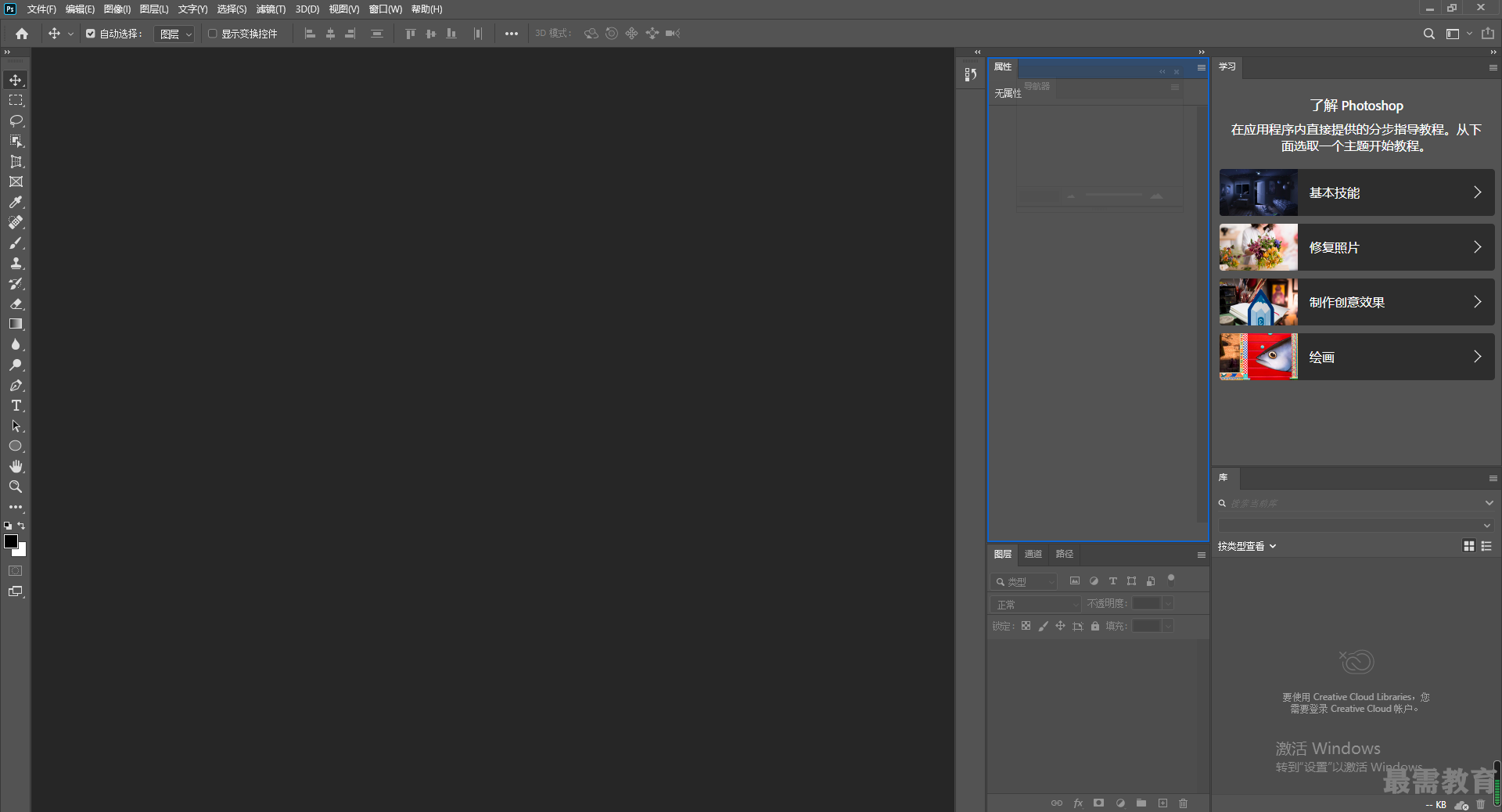The width and height of the screenshot is (1502, 812).
Task: Select the Brush tool
Action: click(x=16, y=243)
